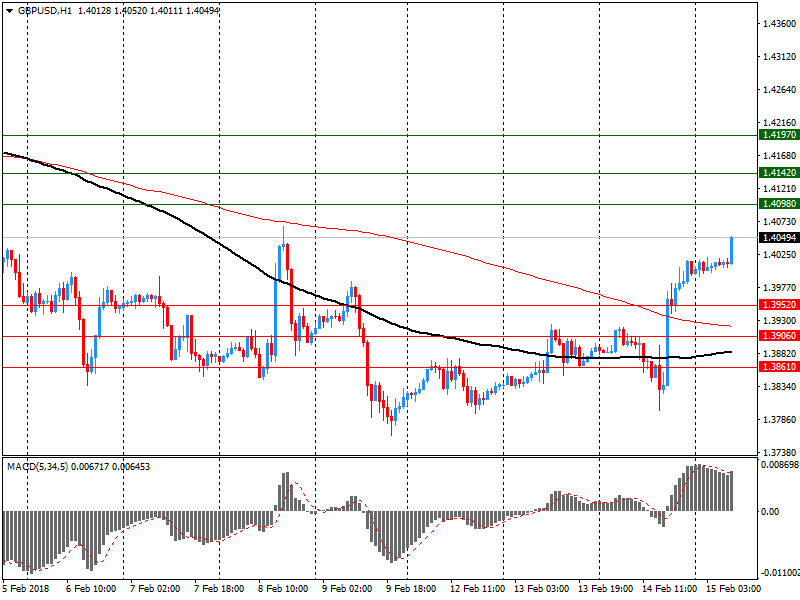
Task: Click the 1.37380 price scale value
Action: 779,453
